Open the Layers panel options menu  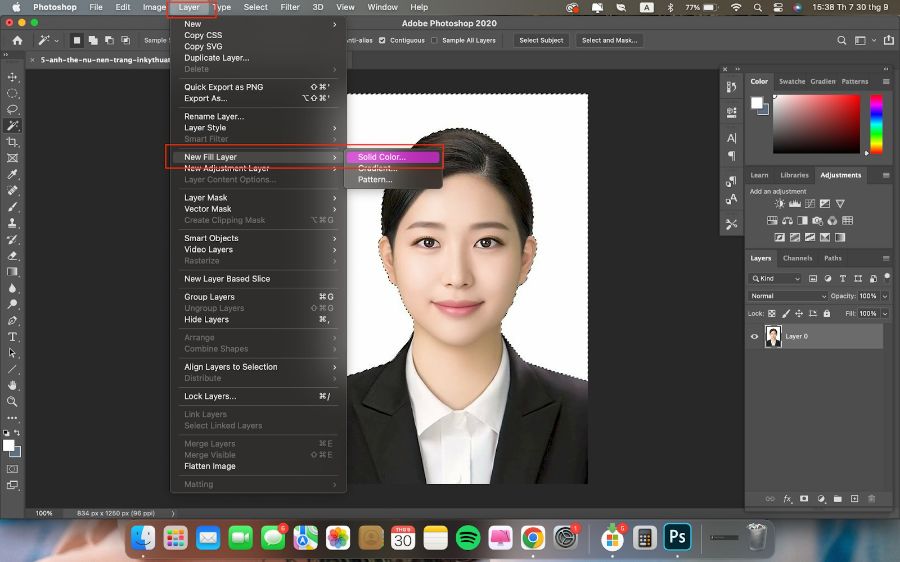click(886, 258)
